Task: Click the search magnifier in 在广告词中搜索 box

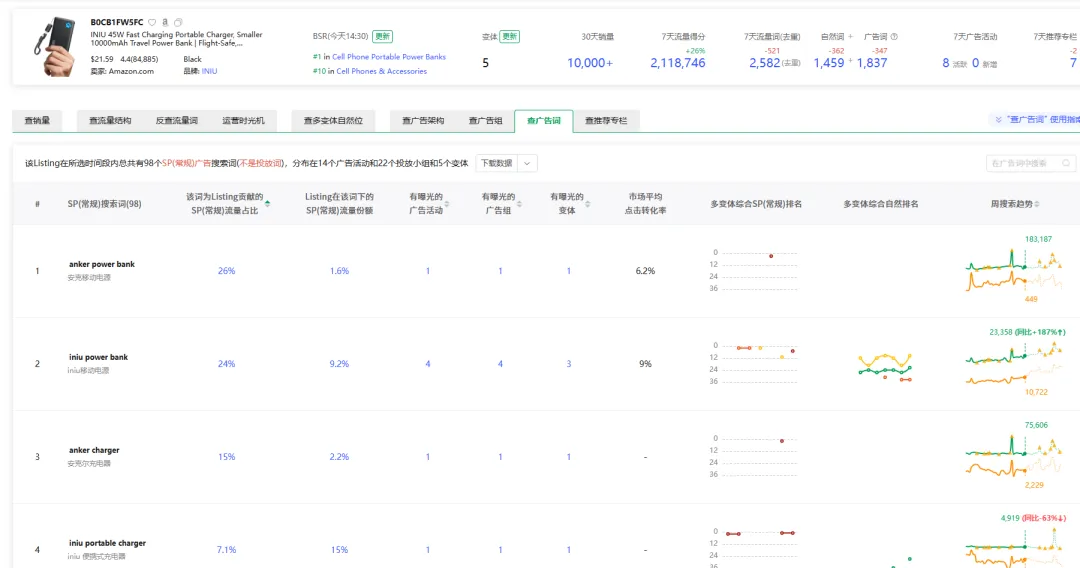Action: [x=1066, y=163]
